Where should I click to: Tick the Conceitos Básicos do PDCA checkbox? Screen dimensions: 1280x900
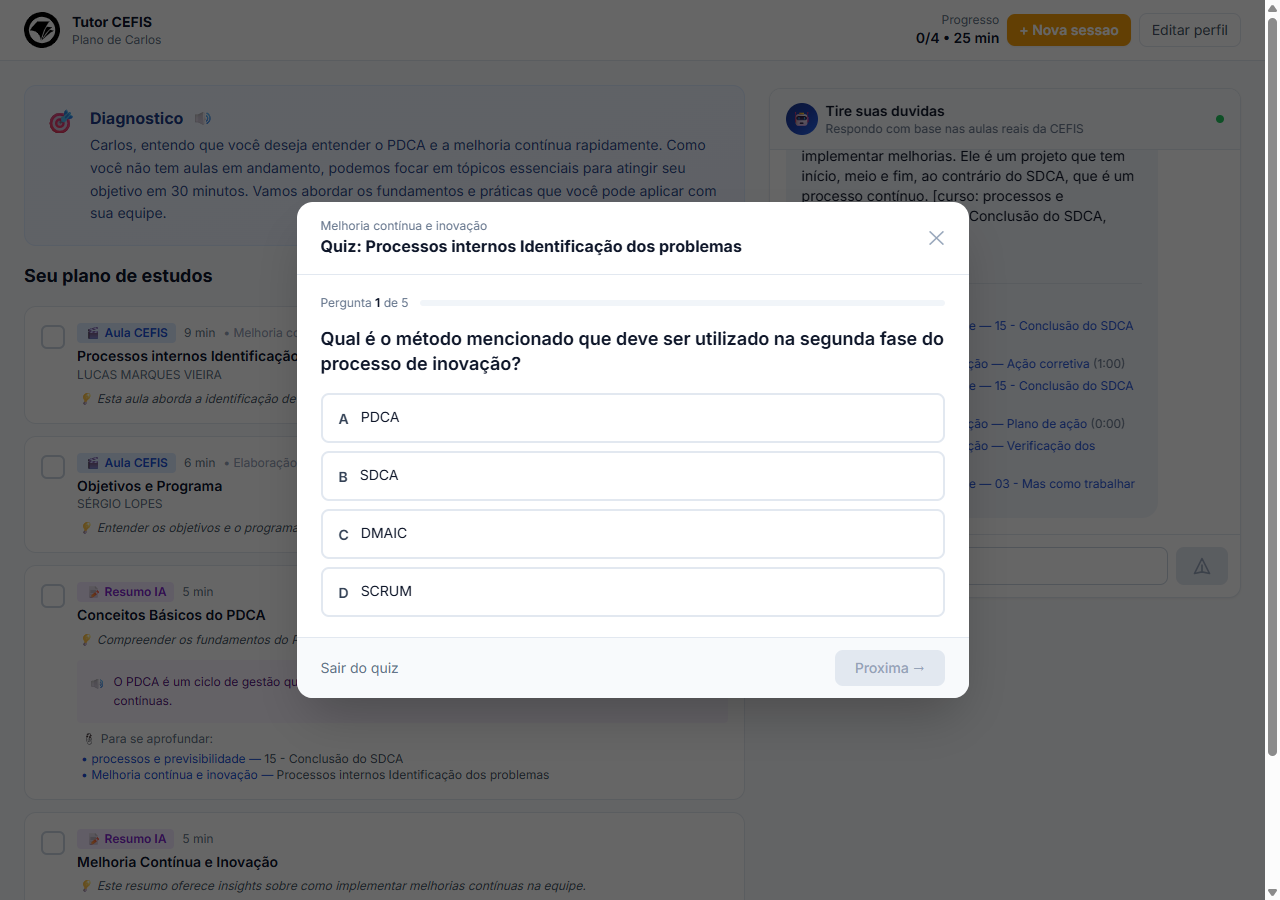click(53, 596)
